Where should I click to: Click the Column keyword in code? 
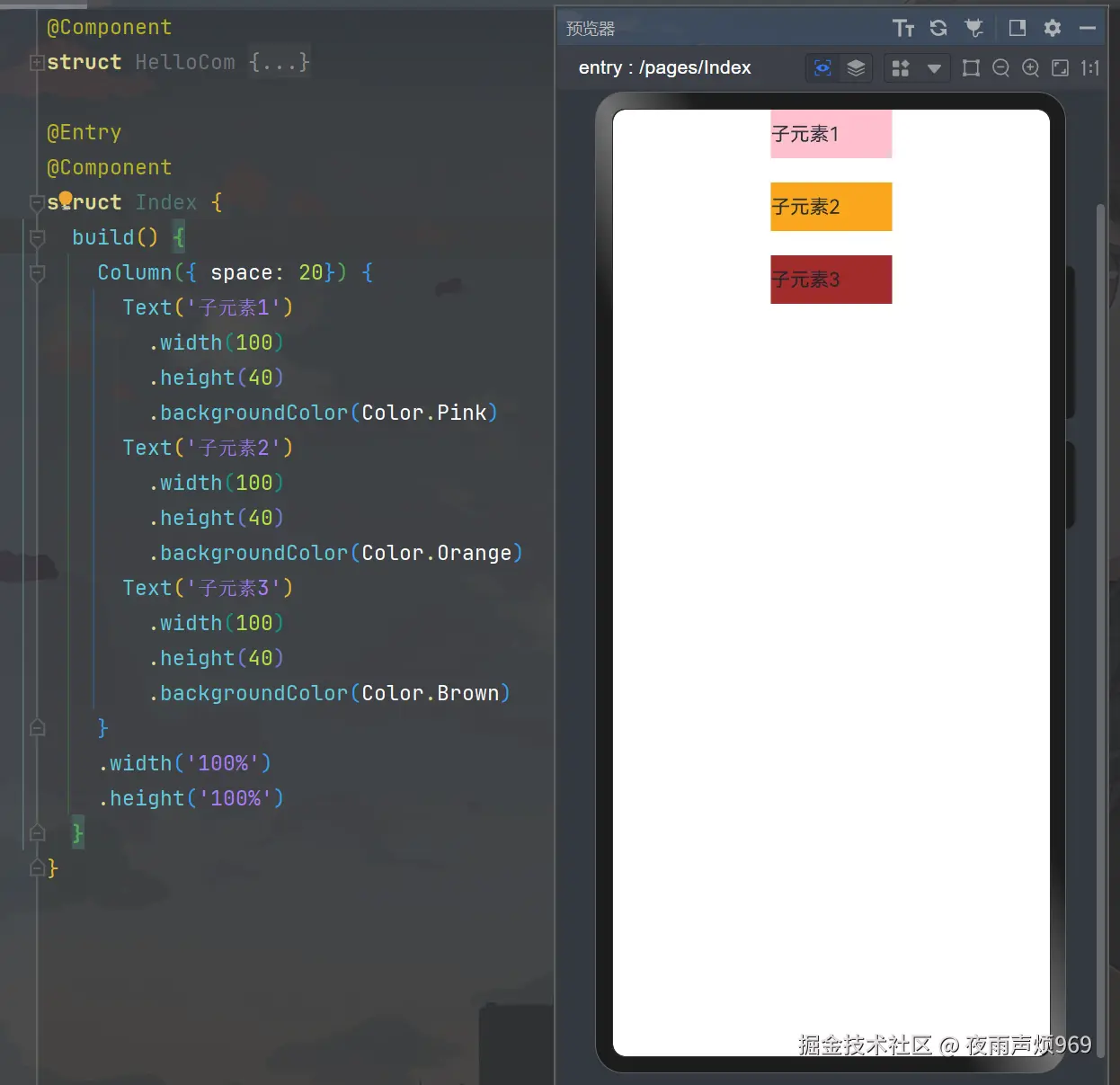pyautogui.click(x=134, y=272)
